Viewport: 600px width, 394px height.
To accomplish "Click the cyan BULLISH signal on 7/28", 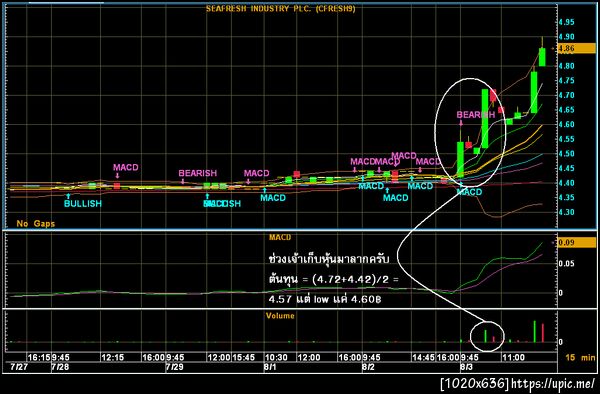I will point(83,204).
